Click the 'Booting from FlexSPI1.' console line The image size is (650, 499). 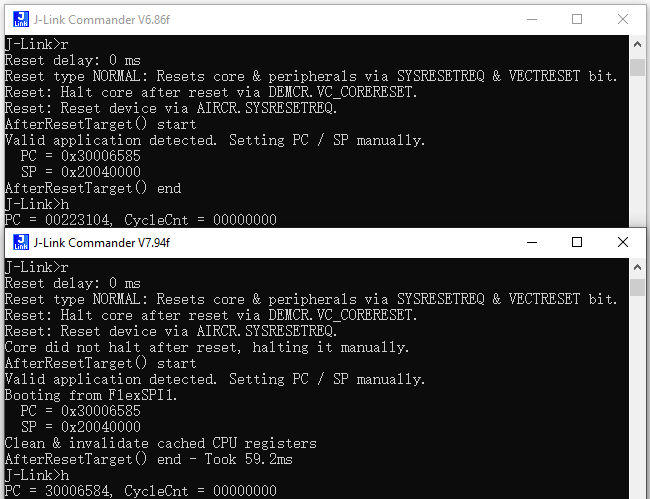(91, 395)
